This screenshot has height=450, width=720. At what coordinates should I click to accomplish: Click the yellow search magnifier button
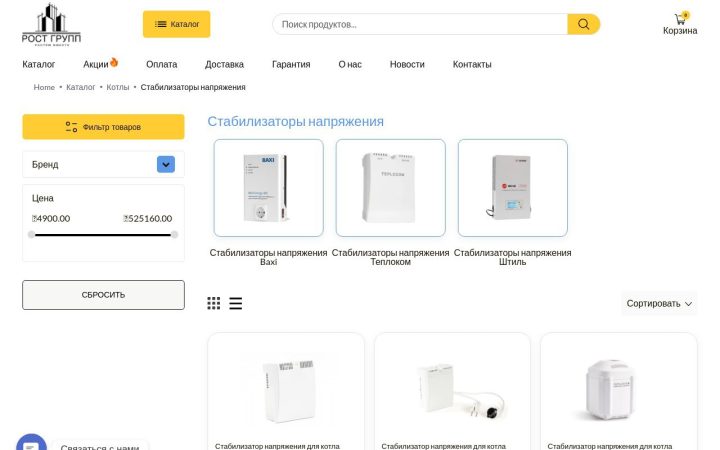pos(584,24)
